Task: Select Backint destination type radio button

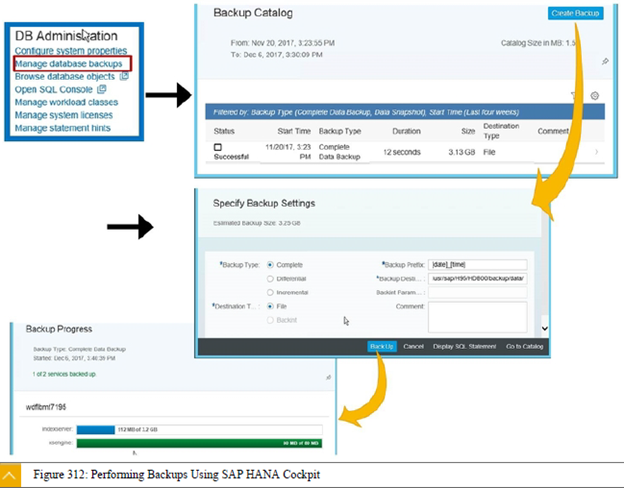Action: click(270, 320)
